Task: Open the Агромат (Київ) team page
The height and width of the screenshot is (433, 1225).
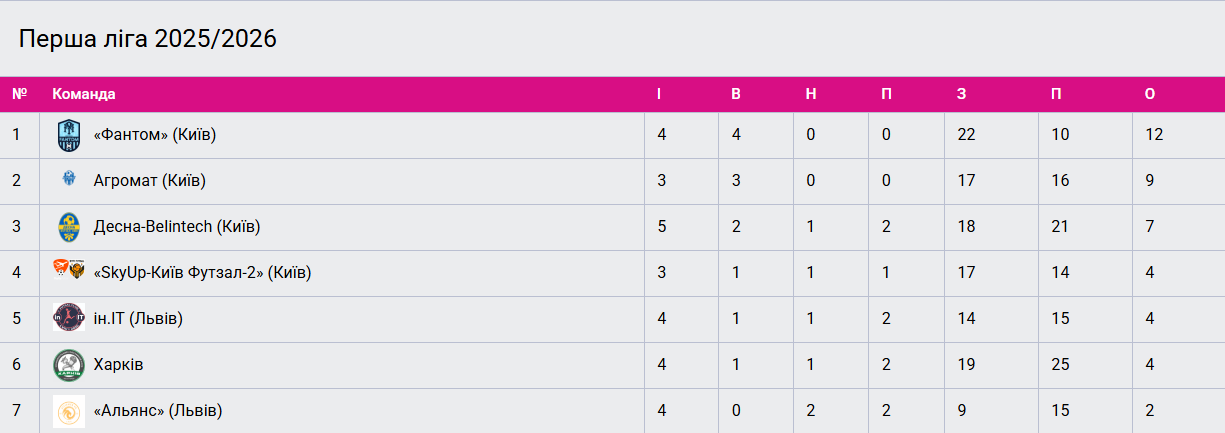Action: click(x=150, y=181)
